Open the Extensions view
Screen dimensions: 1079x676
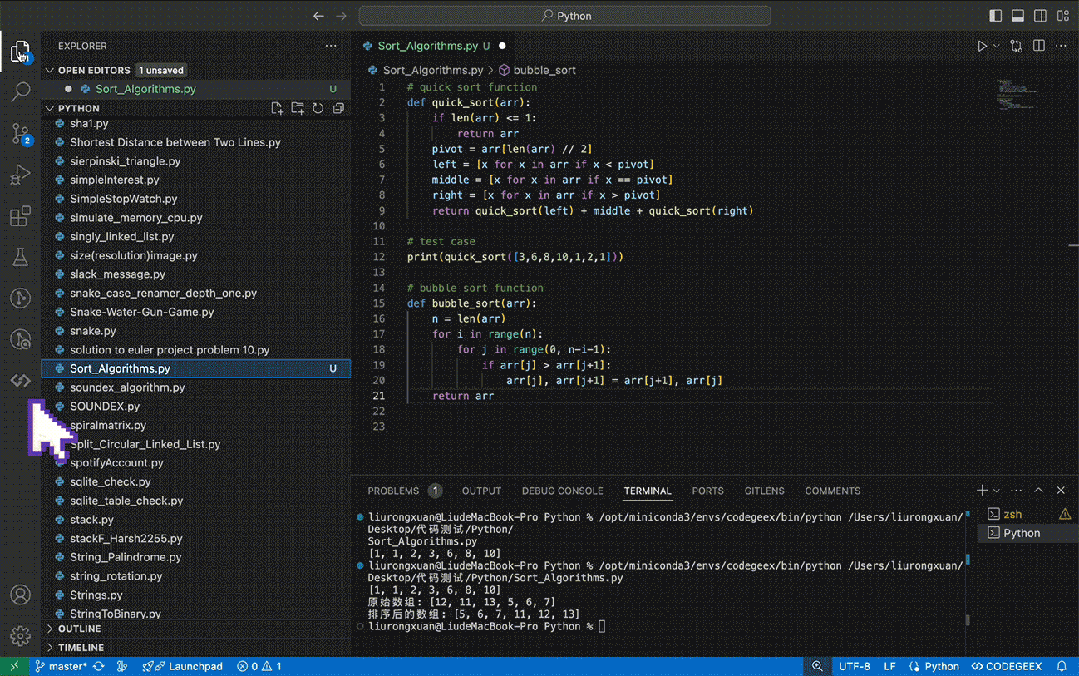(x=20, y=217)
